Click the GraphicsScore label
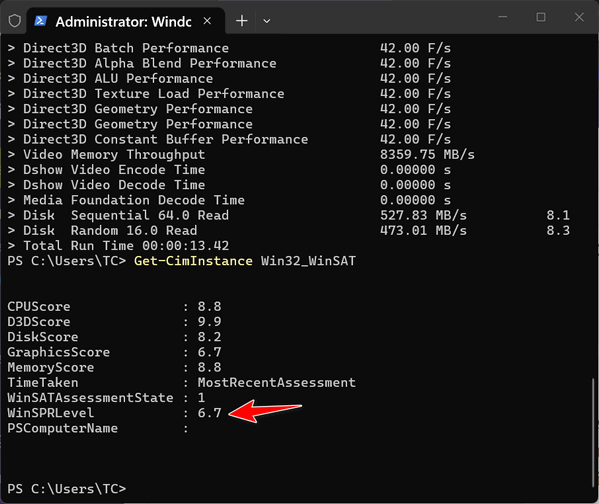The width and height of the screenshot is (599, 504). tap(58, 352)
